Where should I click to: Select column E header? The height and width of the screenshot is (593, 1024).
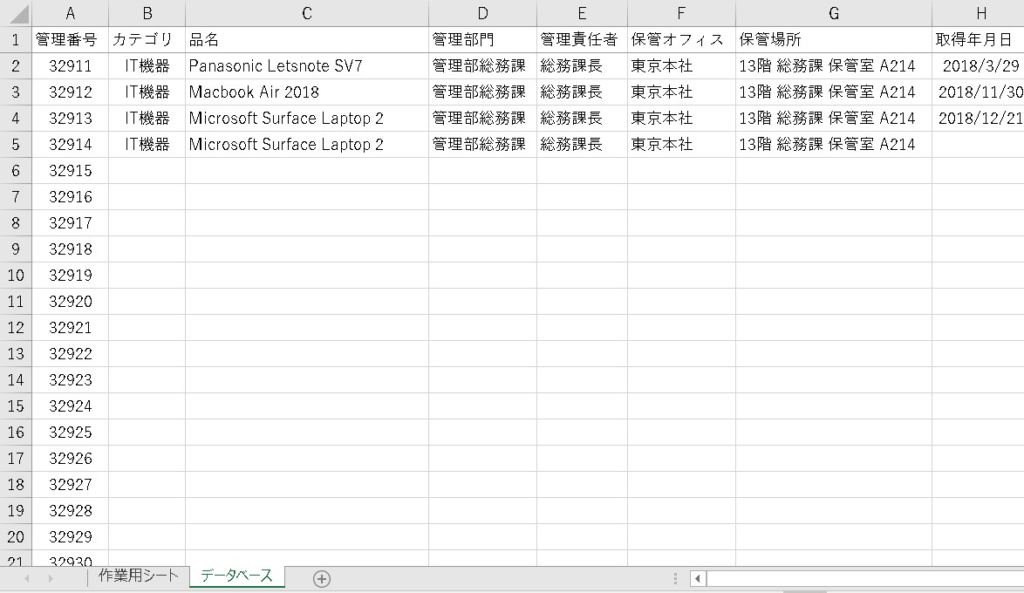[581, 13]
